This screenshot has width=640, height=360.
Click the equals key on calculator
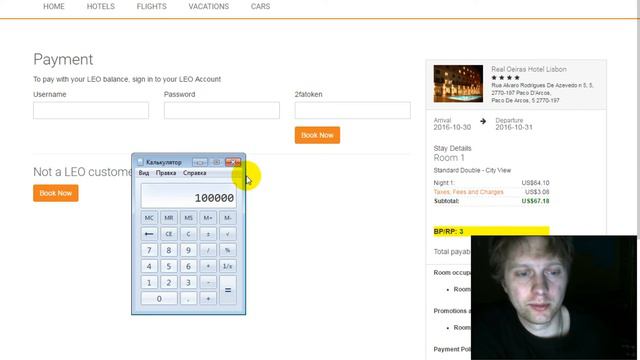click(x=228, y=290)
